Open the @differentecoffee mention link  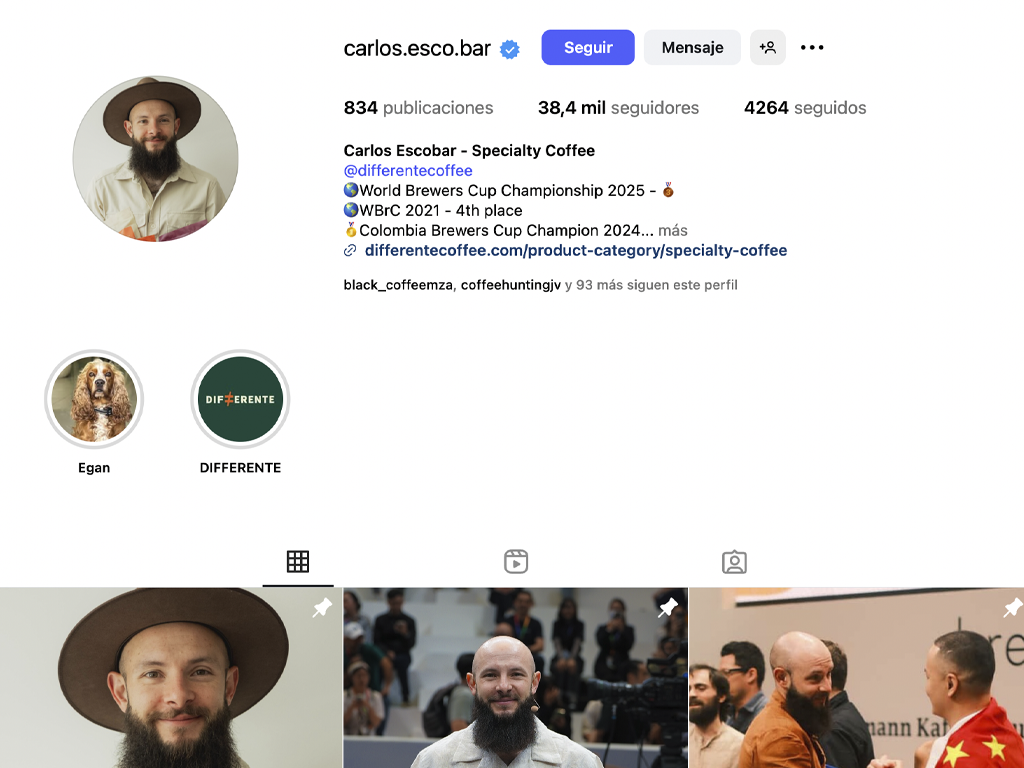[408, 170]
